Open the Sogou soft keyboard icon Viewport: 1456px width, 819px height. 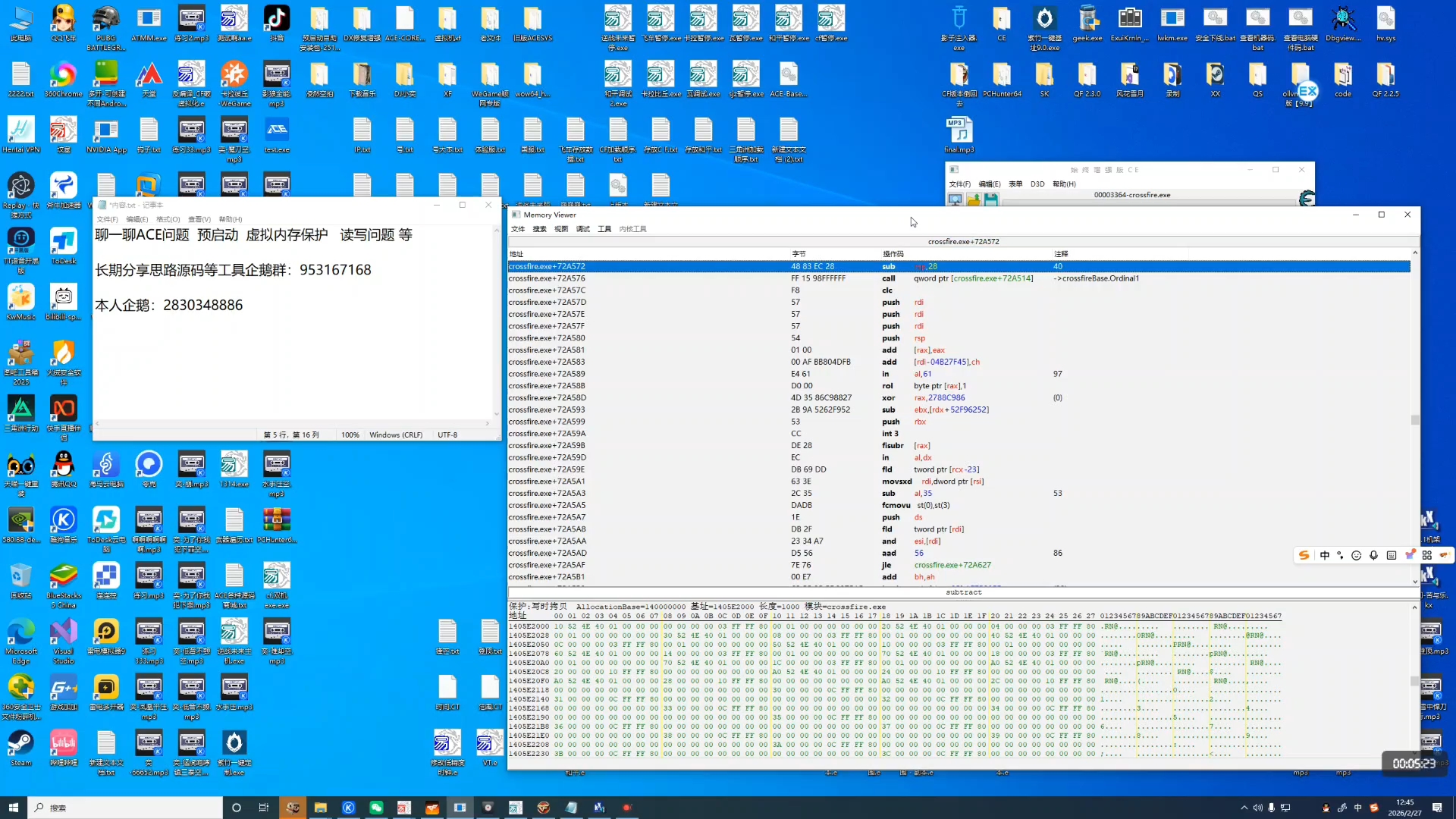(x=1391, y=556)
